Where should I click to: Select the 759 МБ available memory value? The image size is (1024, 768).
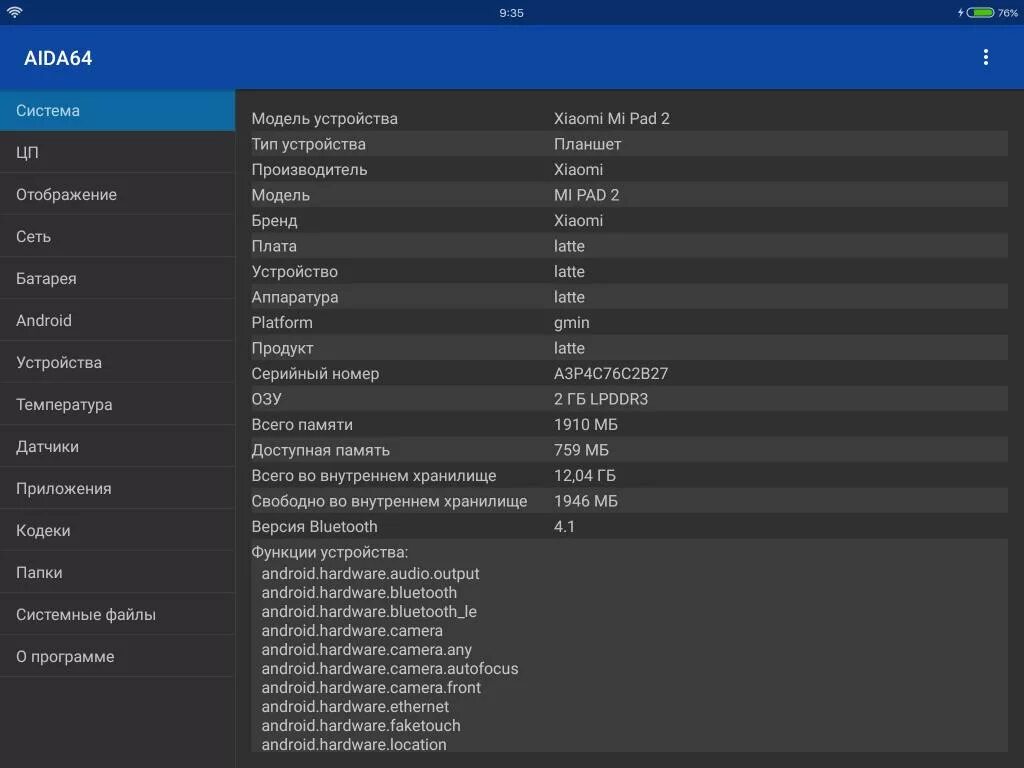[x=581, y=450]
